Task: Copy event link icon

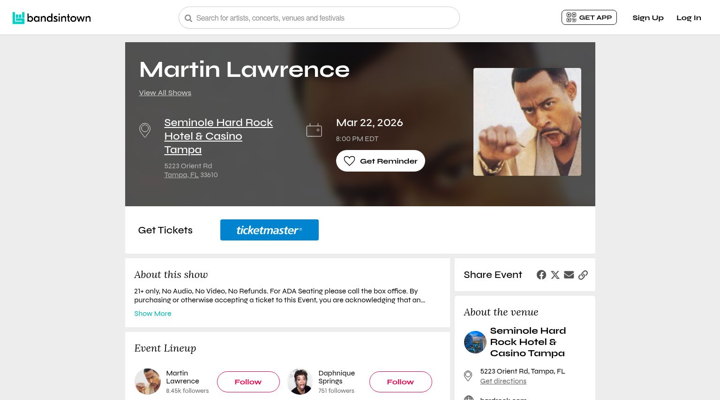Action: pos(583,275)
